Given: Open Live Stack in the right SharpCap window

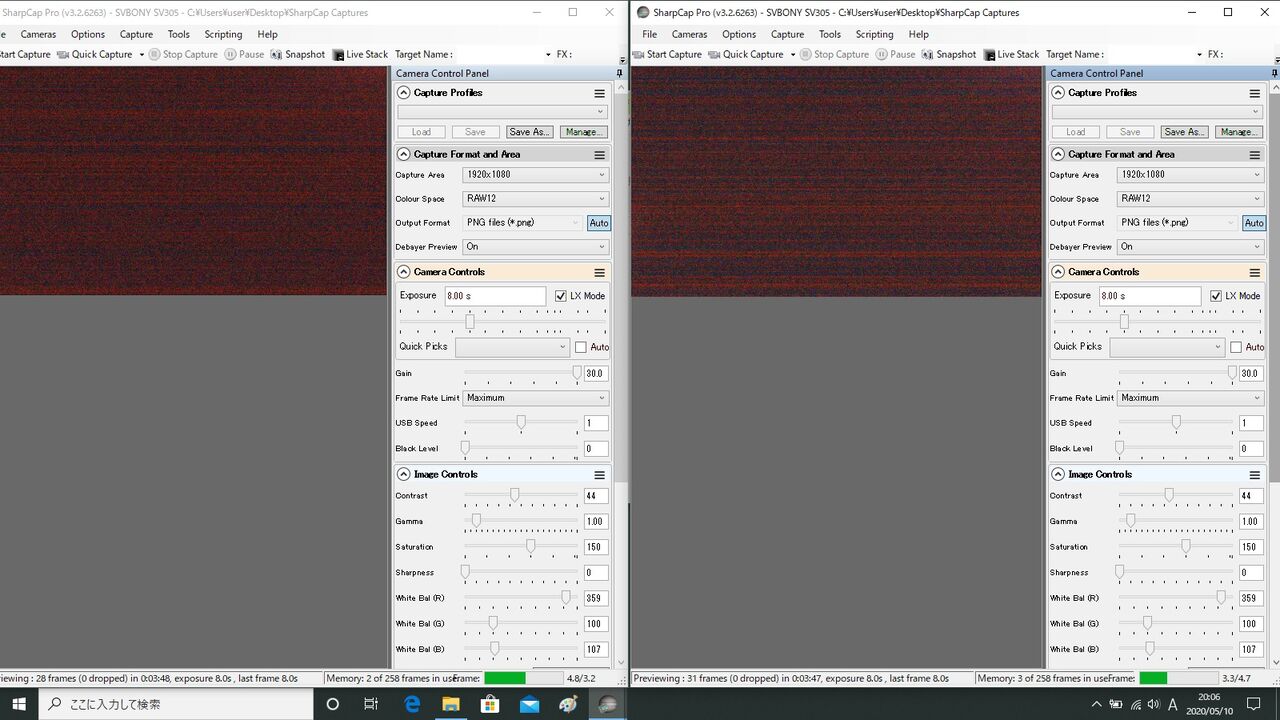Looking at the screenshot, I should 1011,54.
